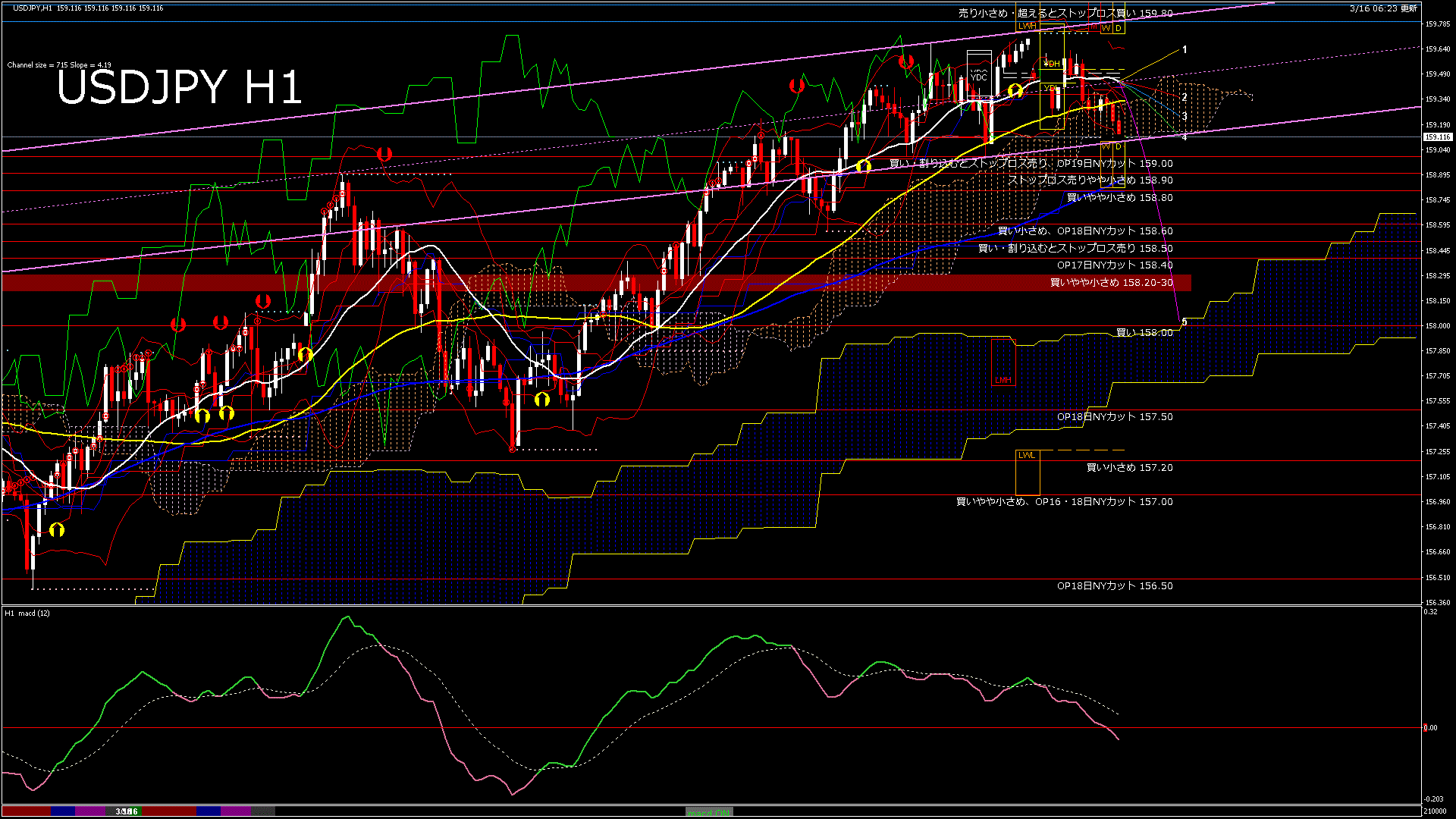This screenshot has width=1456, height=819.
Task: Click the LWL last-week-low label
Action: pos(1026,455)
